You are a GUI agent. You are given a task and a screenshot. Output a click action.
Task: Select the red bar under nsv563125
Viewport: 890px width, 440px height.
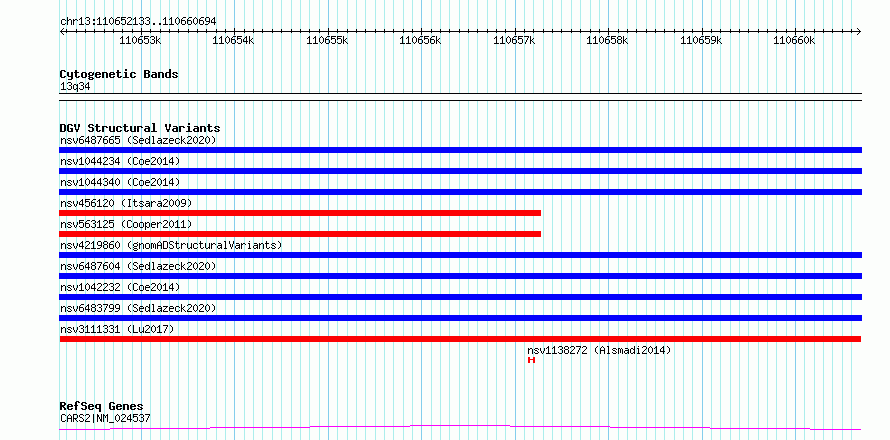(x=300, y=234)
